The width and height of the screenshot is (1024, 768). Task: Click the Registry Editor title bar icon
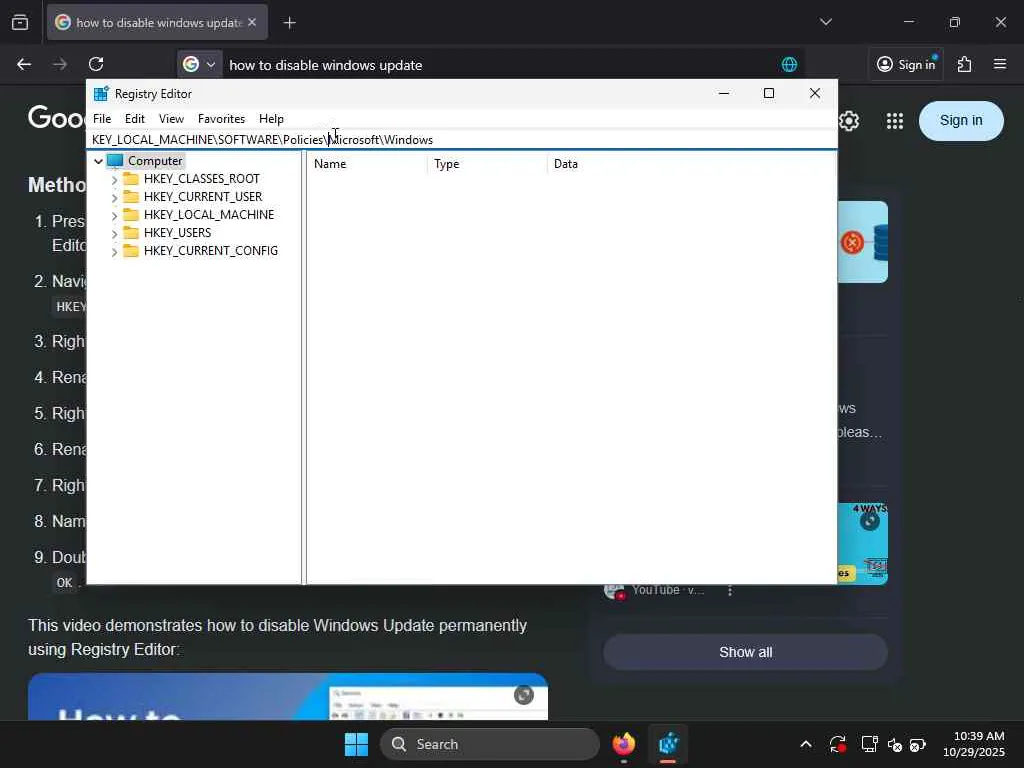(x=101, y=94)
